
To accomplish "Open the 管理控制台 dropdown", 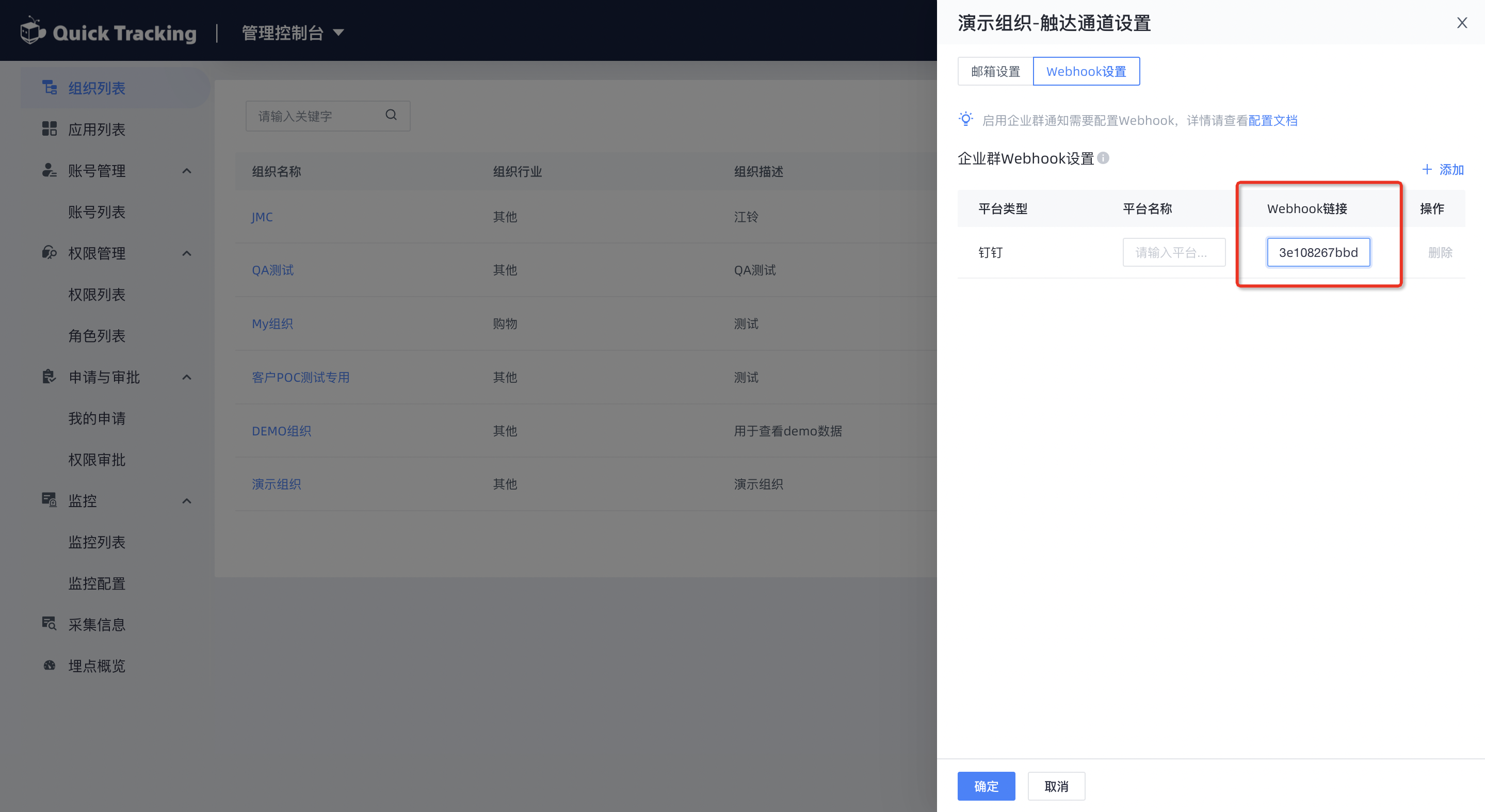I will [x=293, y=33].
